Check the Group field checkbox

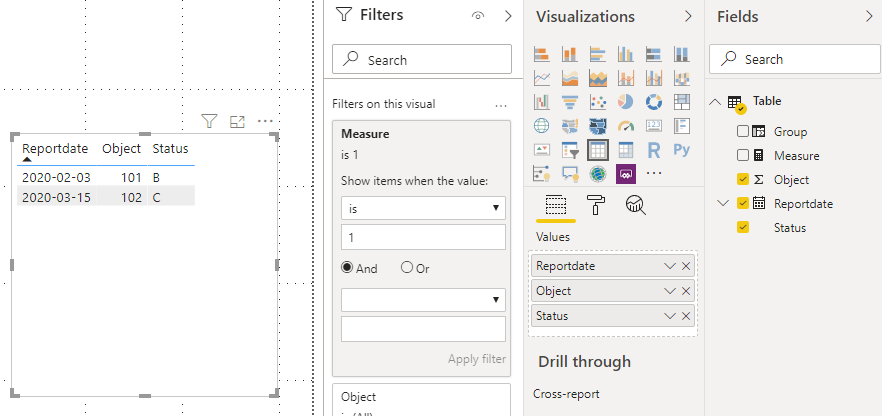[742, 132]
